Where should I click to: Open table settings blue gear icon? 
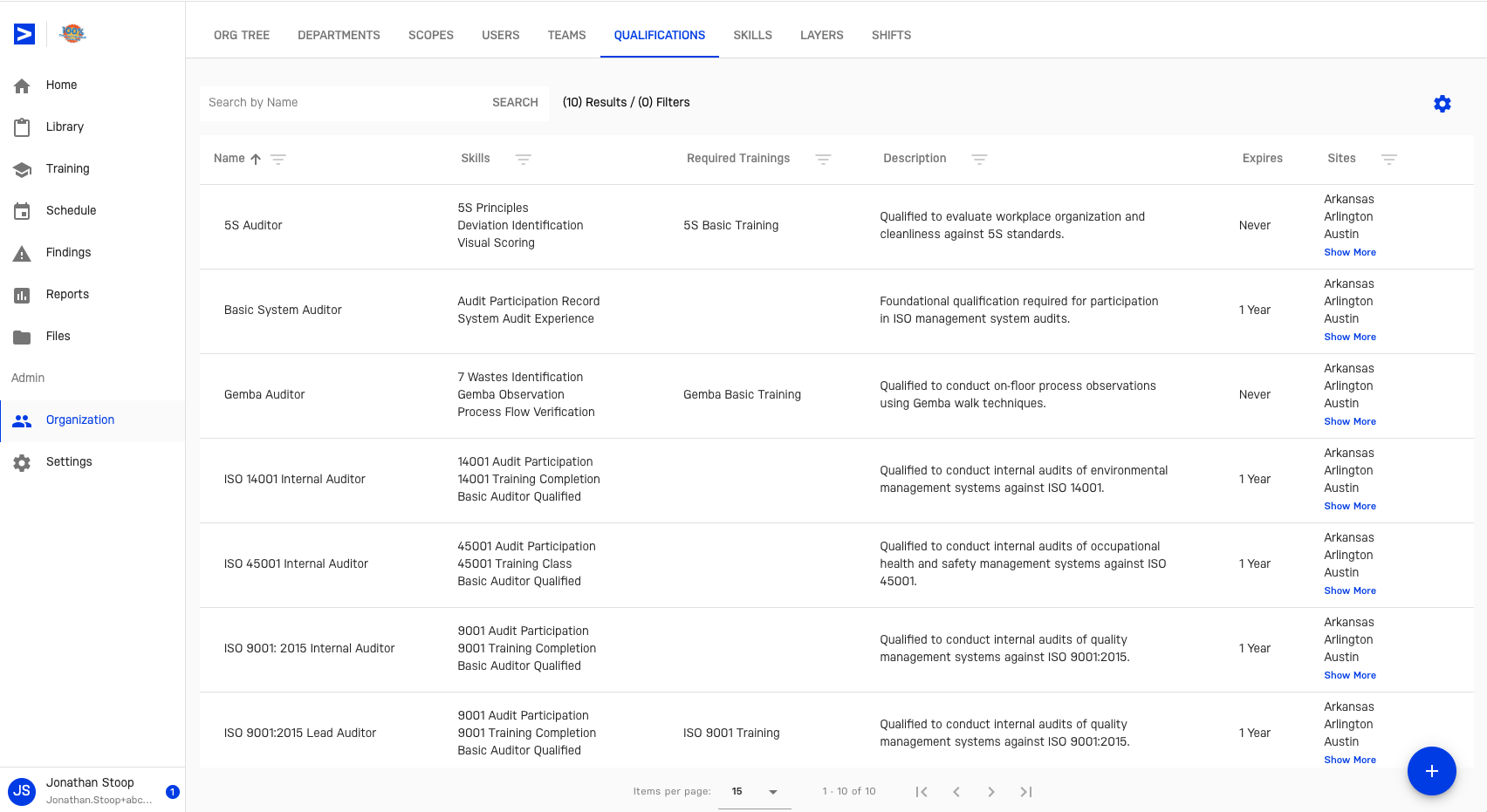click(x=1442, y=104)
